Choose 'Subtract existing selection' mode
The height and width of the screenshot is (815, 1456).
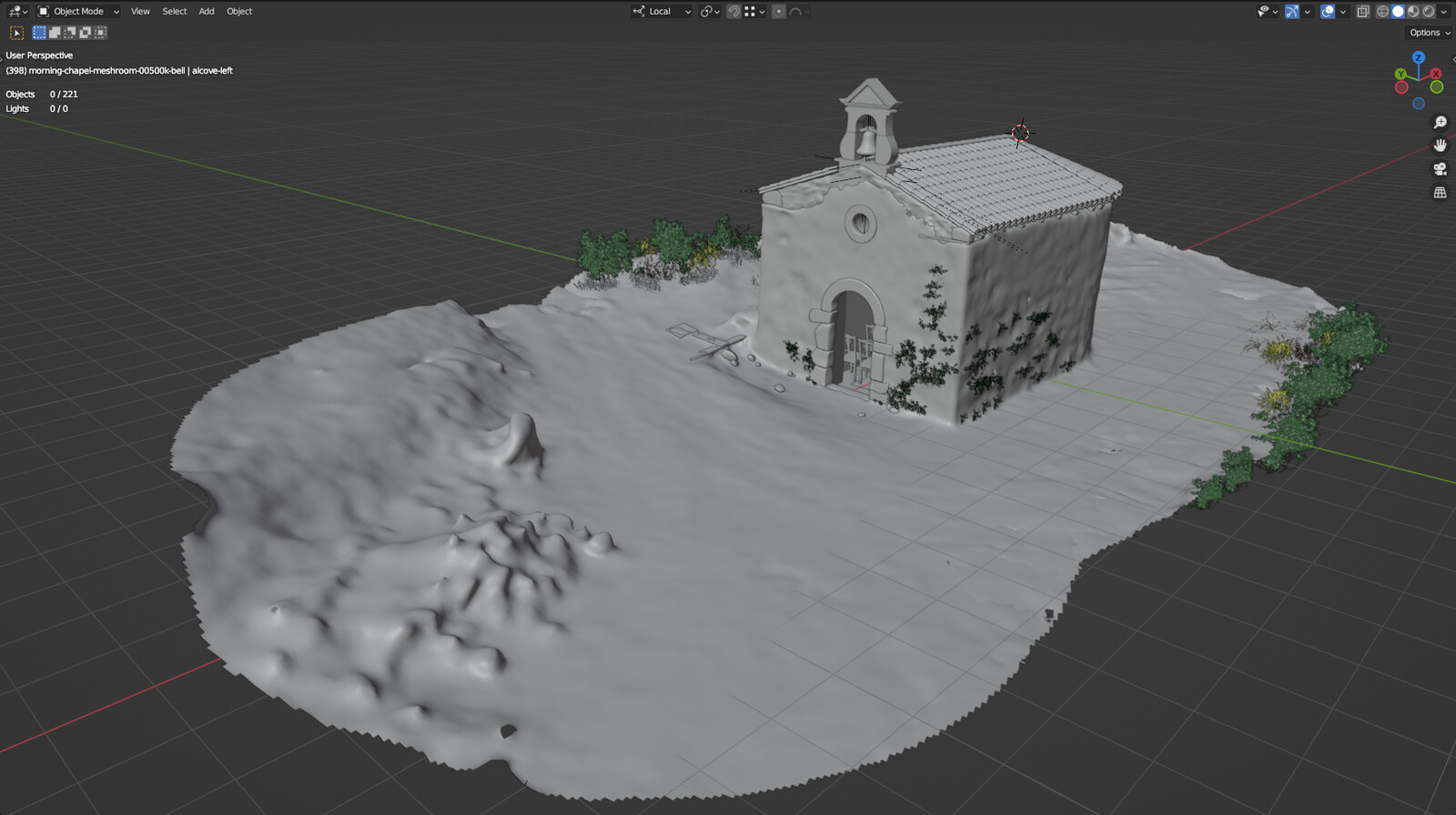pyautogui.click(x=70, y=33)
